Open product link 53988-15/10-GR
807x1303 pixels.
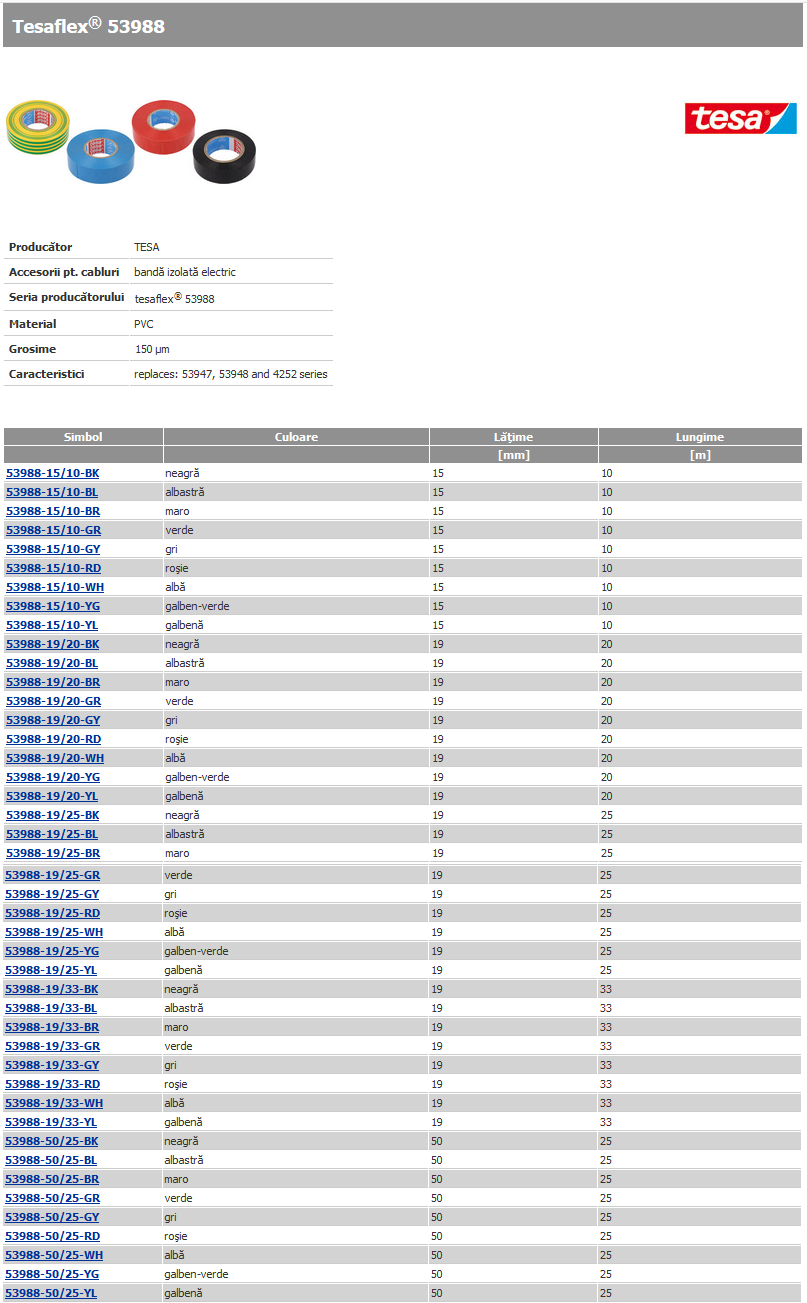(x=53, y=530)
